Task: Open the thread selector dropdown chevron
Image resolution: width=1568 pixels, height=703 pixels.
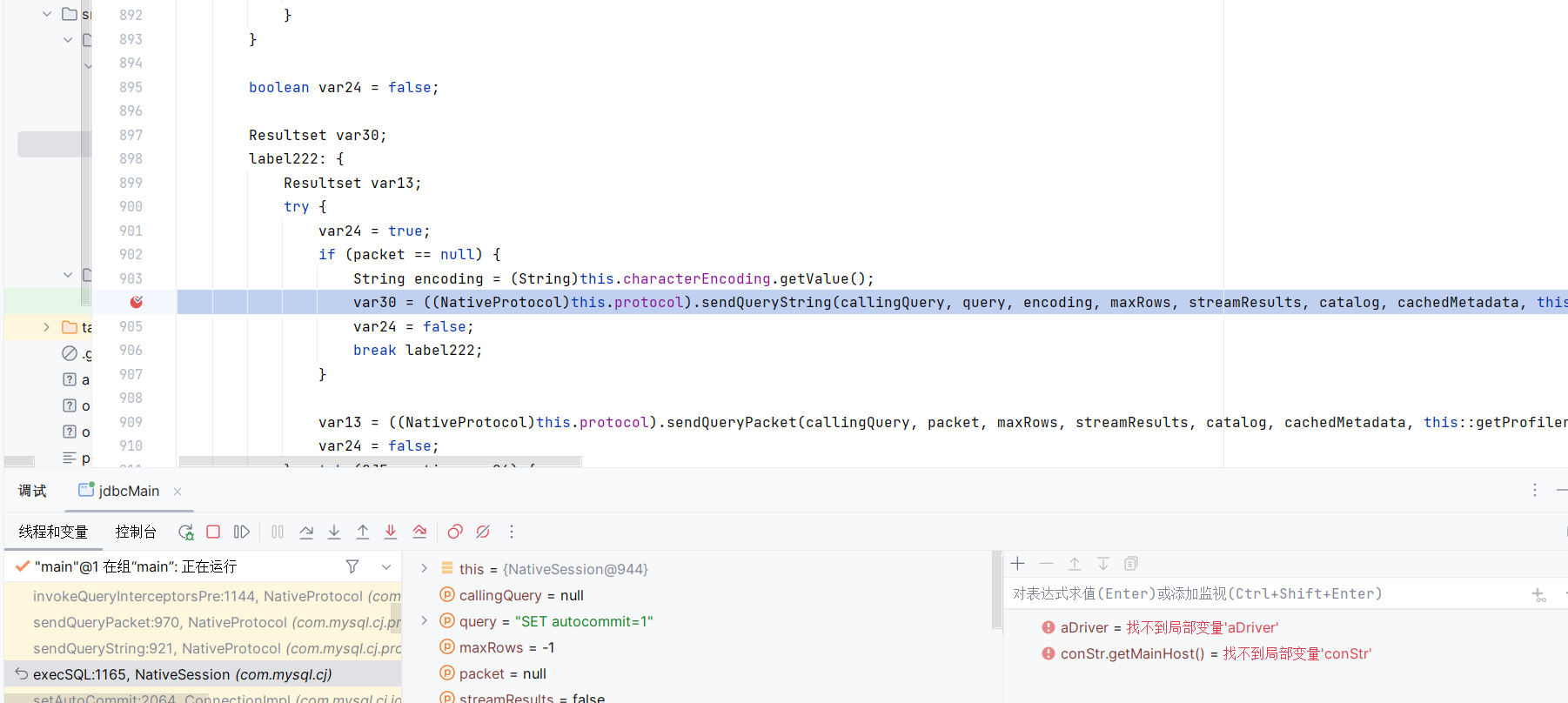Action: click(x=386, y=566)
